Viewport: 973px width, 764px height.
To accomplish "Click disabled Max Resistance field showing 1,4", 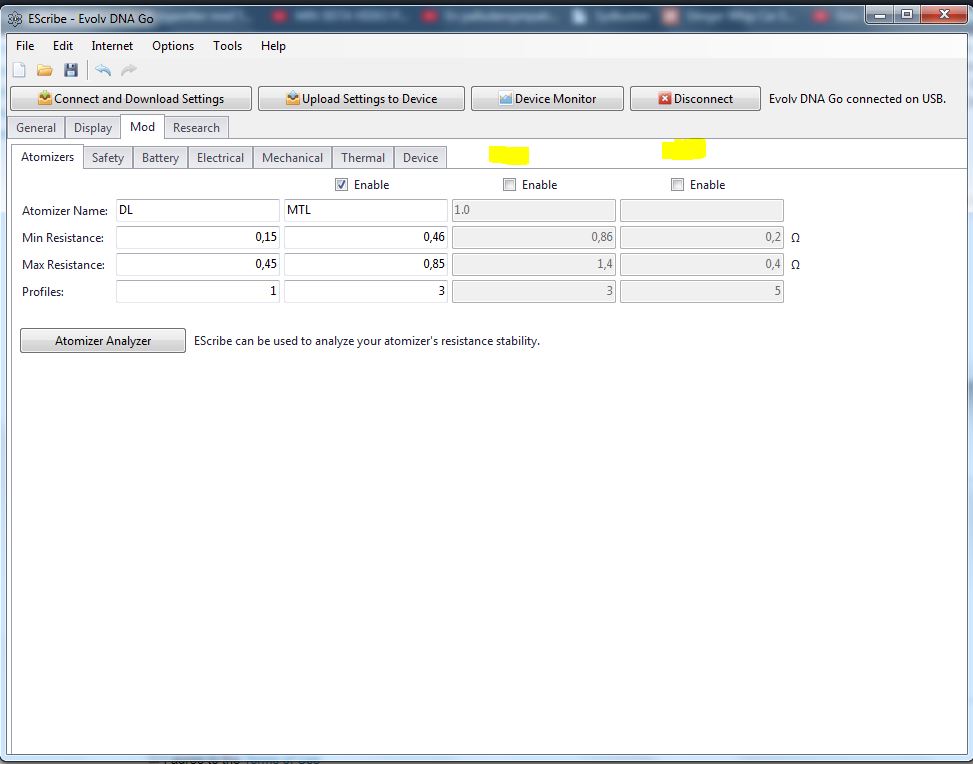I will pyautogui.click(x=534, y=264).
